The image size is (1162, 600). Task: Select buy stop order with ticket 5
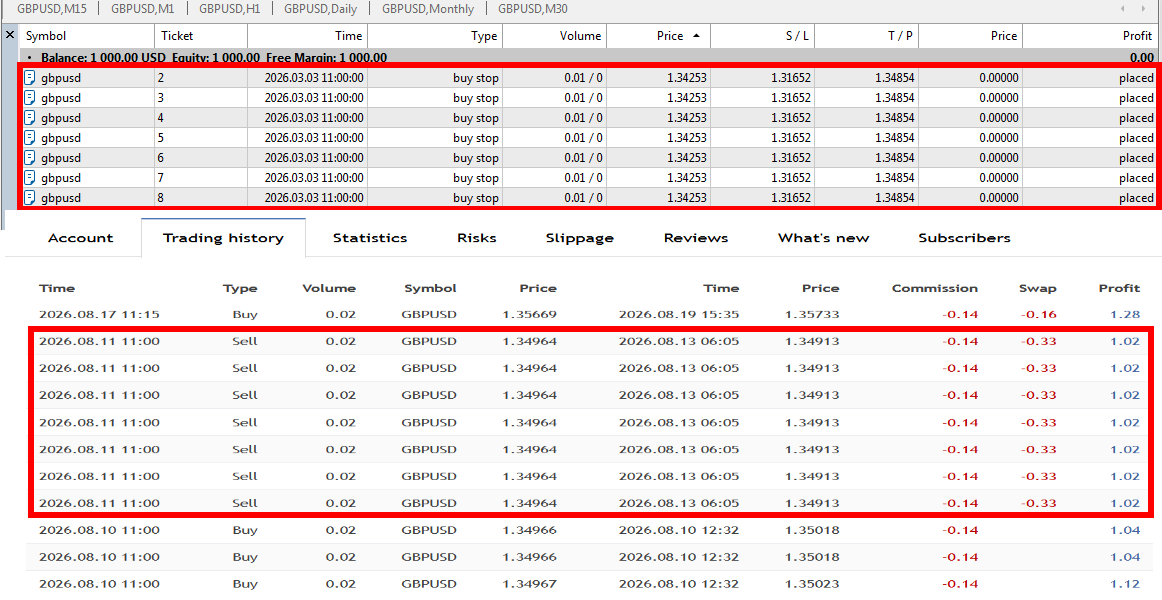pyautogui.click(x=588, y=137)
